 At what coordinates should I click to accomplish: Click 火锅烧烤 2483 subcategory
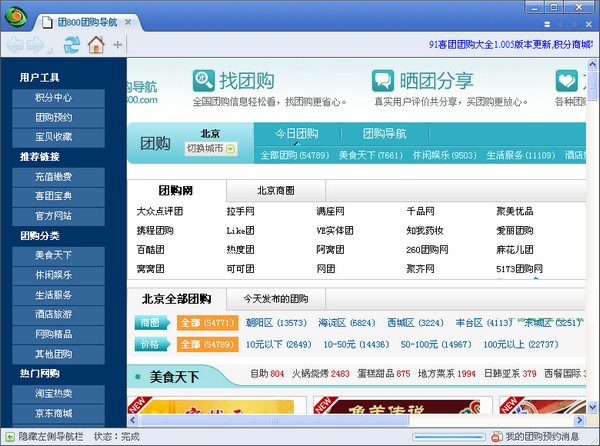tap(321, 373)
